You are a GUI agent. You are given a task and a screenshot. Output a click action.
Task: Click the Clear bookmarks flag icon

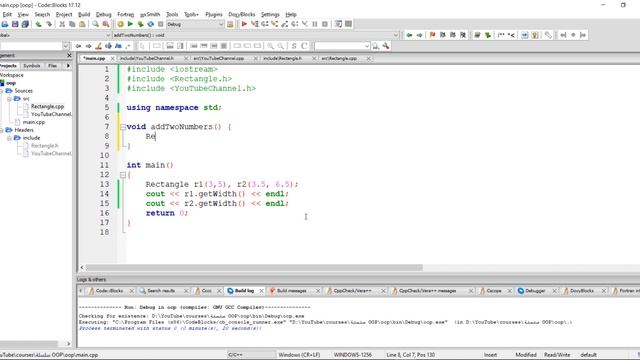pyautogui.click(x=463, y=36)
